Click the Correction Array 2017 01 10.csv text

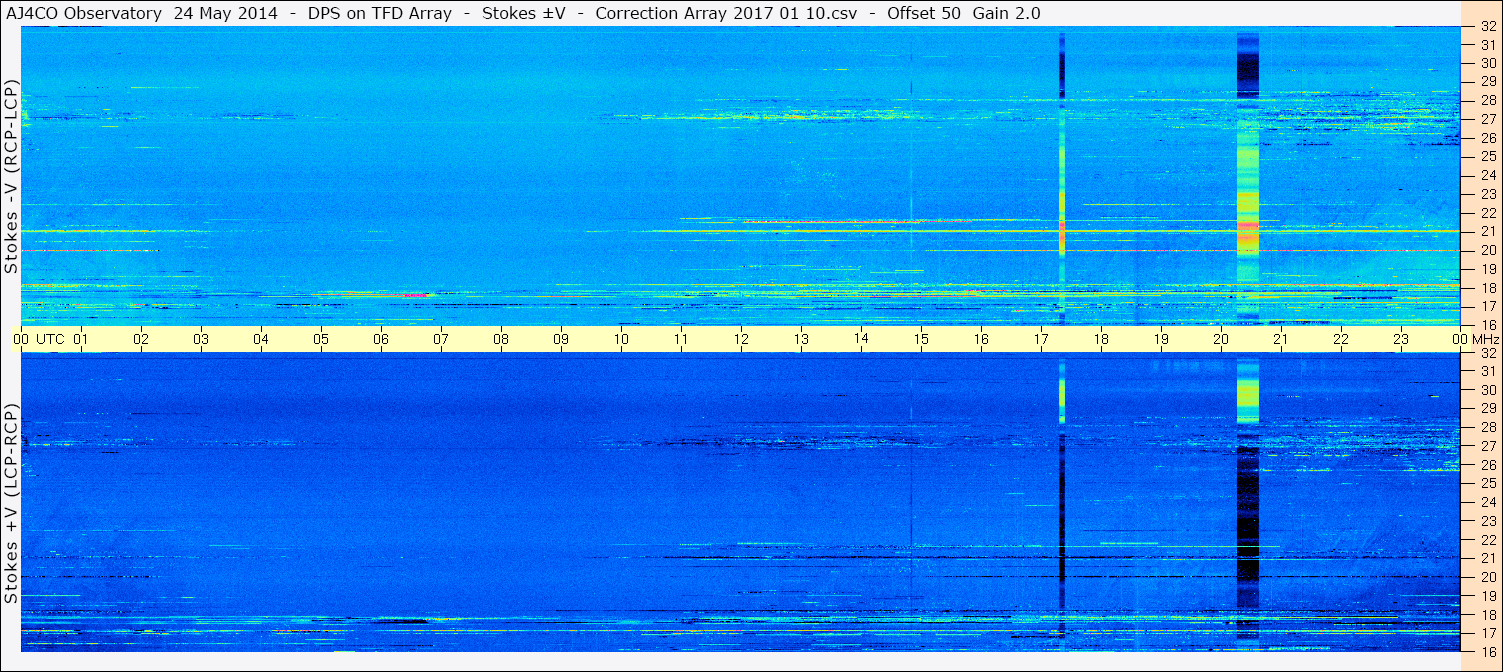click(x=726, y=13)
